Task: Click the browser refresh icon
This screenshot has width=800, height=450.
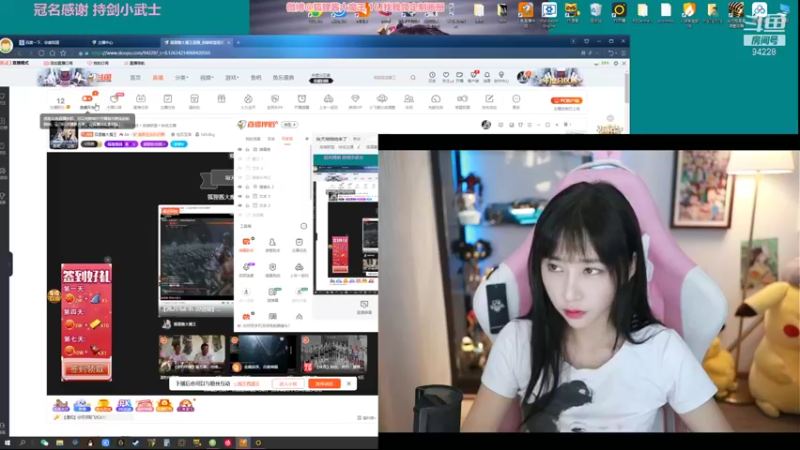Action: click(x=41, y=53)
